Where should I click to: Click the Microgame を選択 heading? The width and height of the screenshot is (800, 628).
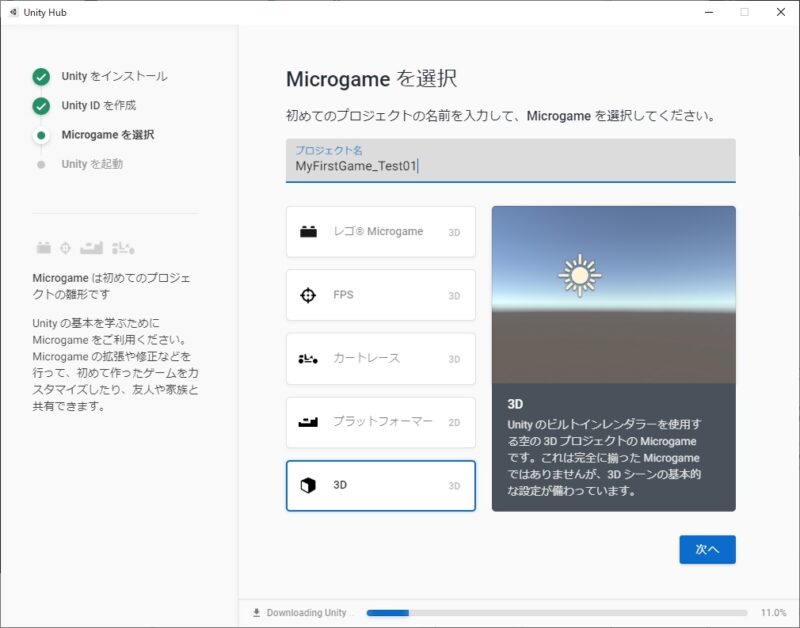(x=371, y=79)
